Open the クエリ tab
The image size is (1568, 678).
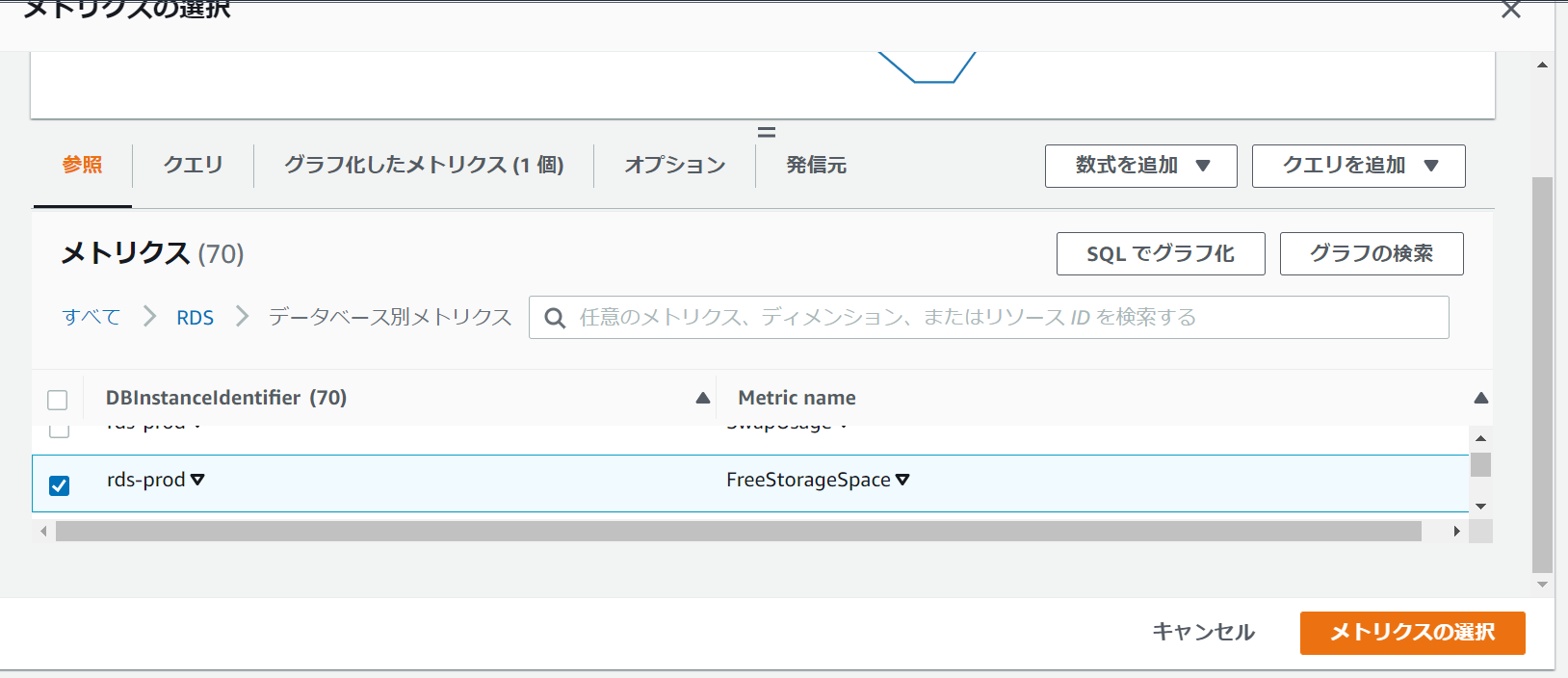[193, 165]
